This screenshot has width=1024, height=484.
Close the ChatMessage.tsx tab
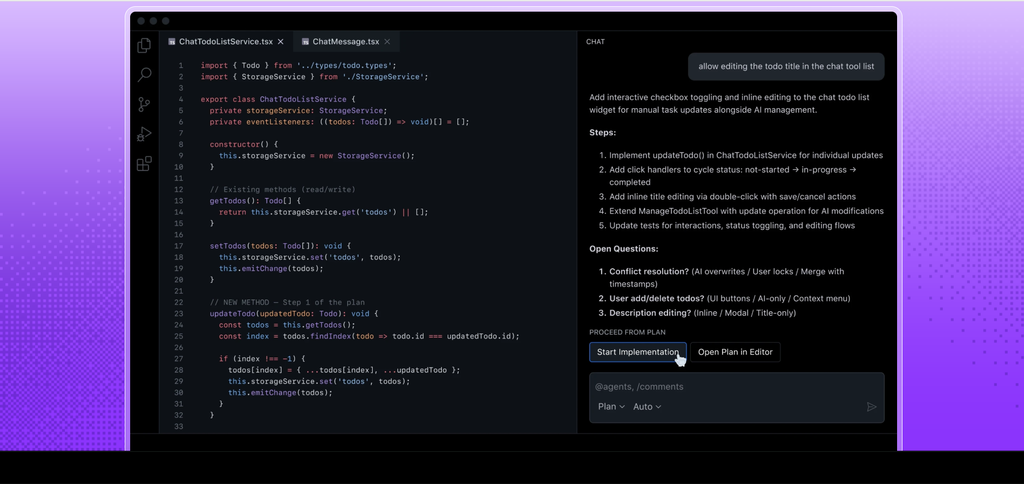(387, 42)
